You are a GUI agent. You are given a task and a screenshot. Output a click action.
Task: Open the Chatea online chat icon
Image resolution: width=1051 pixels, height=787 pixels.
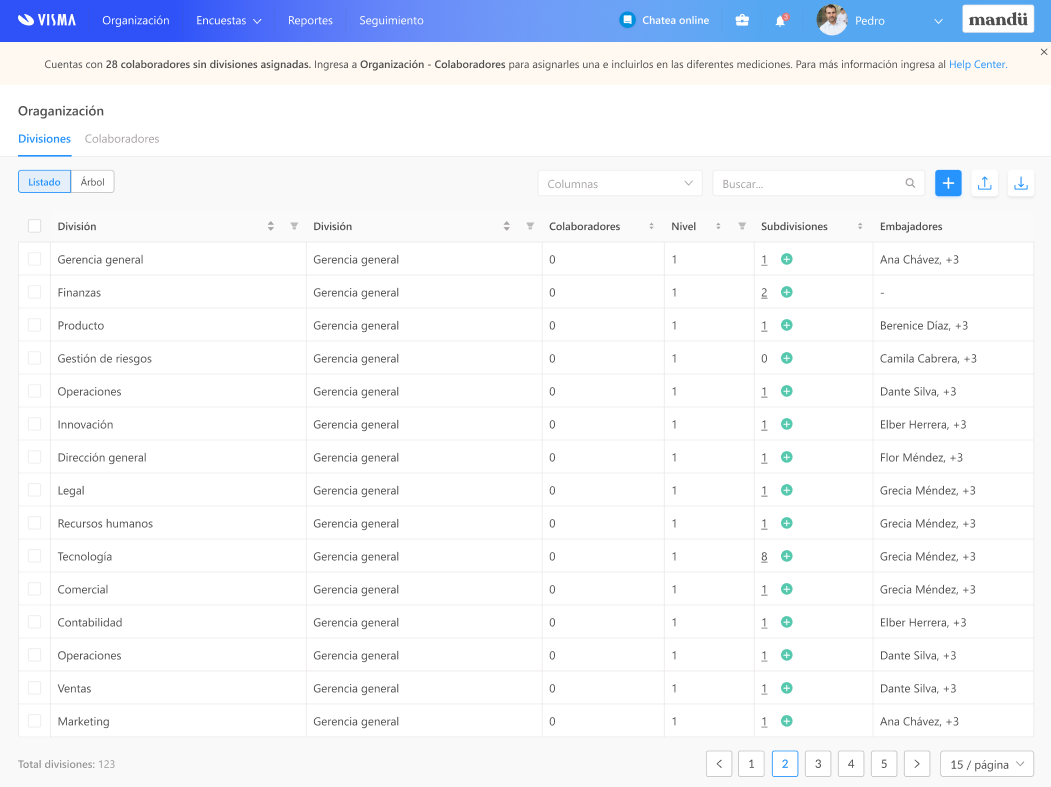pos(627,20)
